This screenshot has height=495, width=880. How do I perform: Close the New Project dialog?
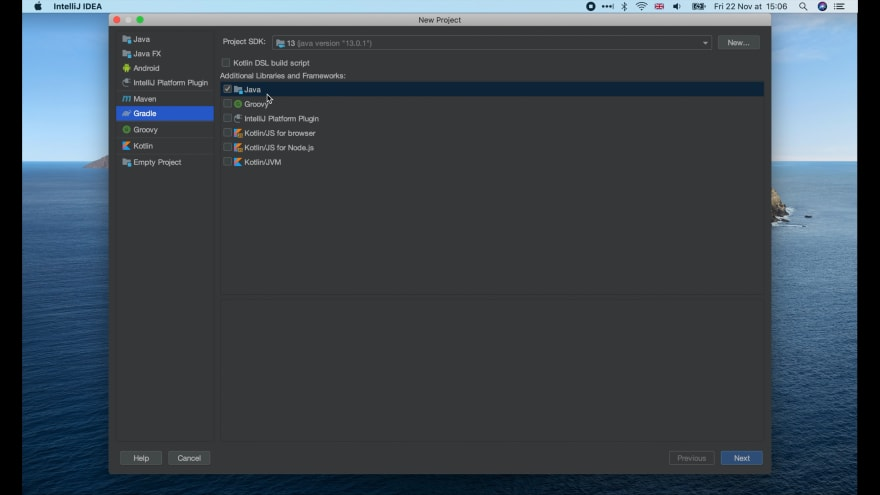pyautogui.click(x=117, y=20)
